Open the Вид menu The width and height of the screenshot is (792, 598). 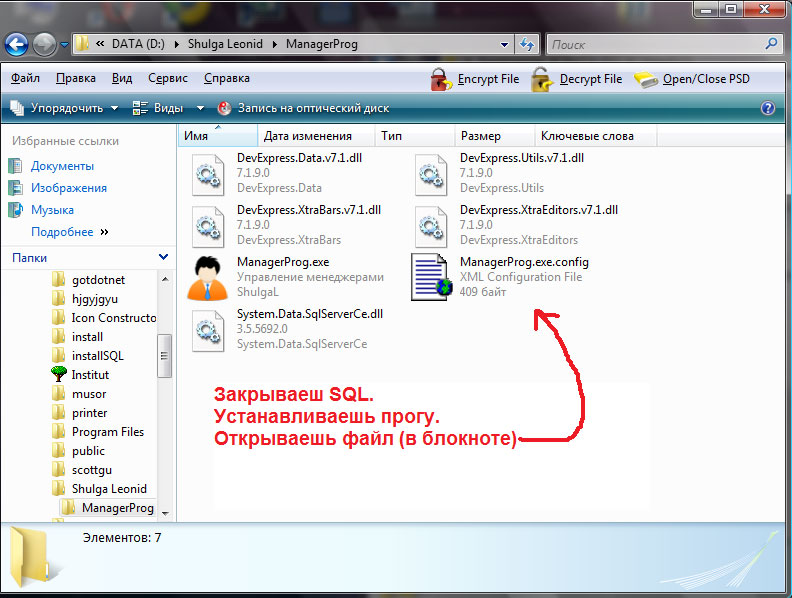point(122,78)
